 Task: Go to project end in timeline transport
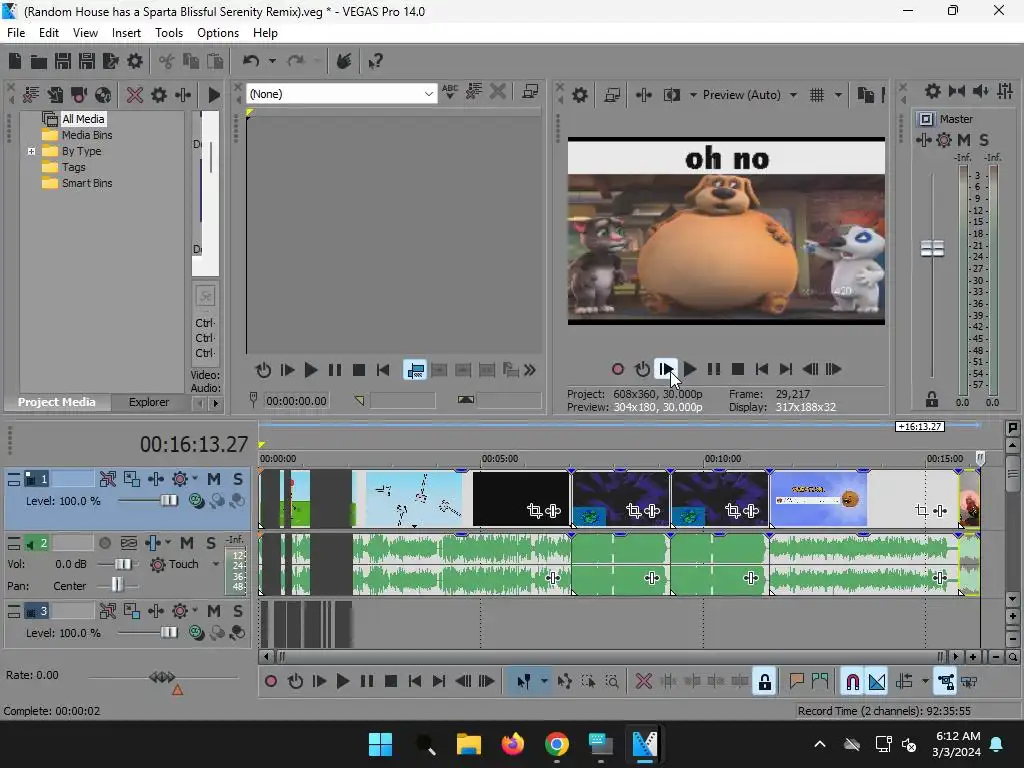439,682
